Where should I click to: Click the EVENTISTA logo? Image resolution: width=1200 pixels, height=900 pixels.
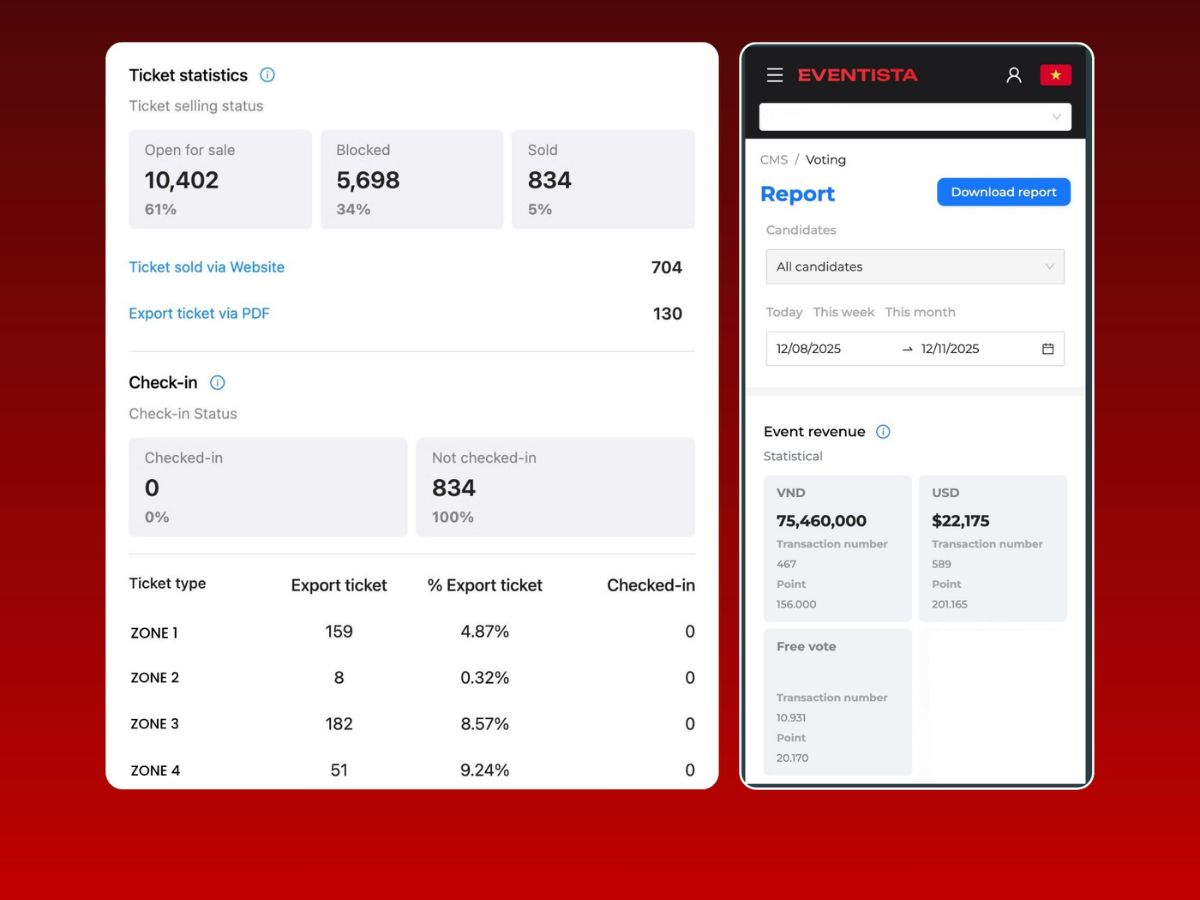pyautogui.click(x=857, y=75)
